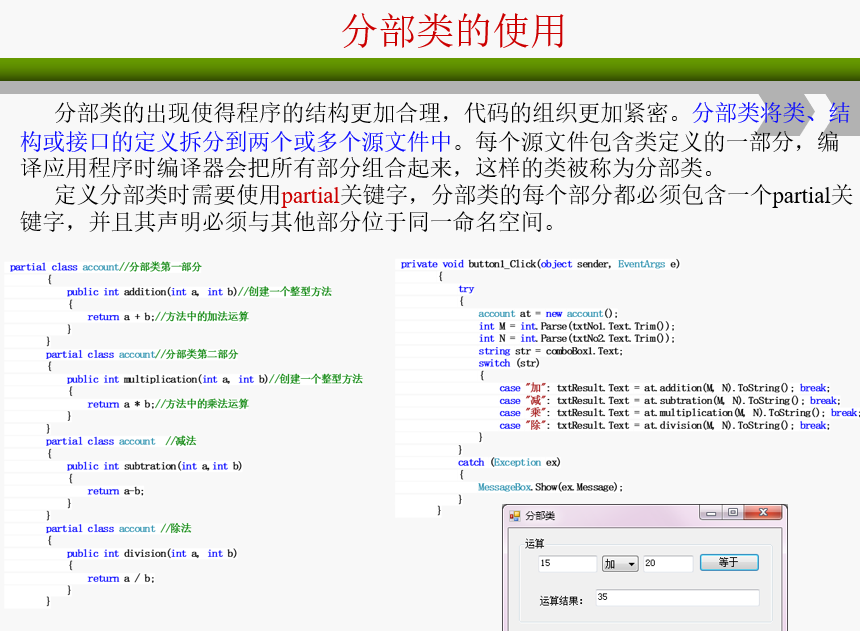Click the red partial keyword in paragraph

pos(310,195)
